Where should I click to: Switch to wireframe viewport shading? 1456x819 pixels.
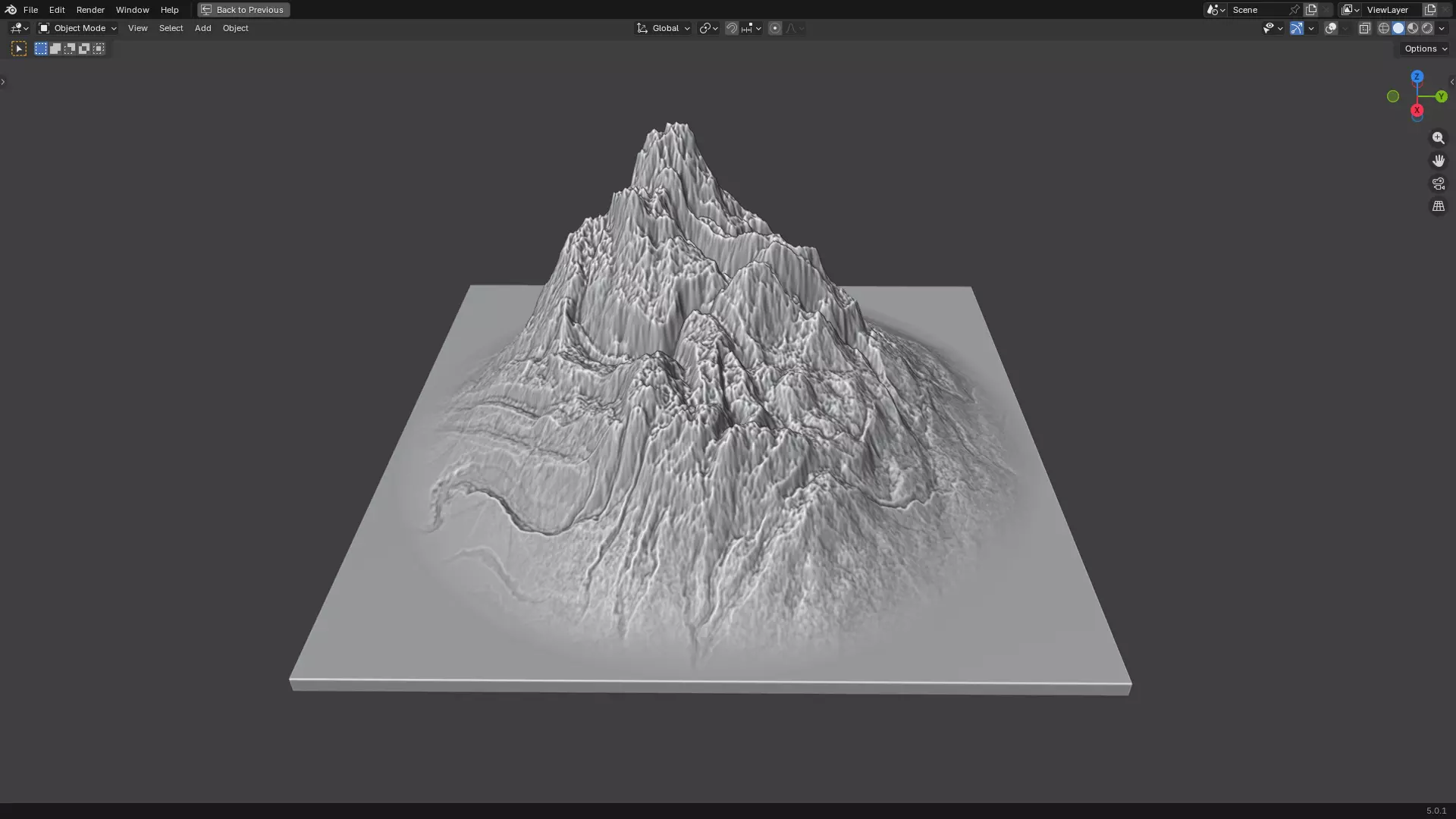click(1384, 28)
